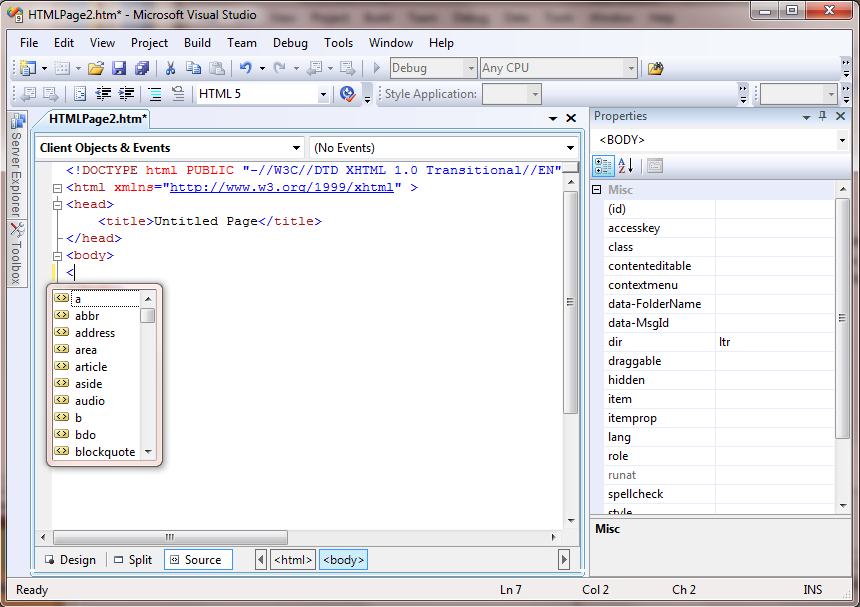The height and width of the screenshot is (607, 860).
Task: Click the IntelliSense list scrollbar thumb
Action: point(148,316)
